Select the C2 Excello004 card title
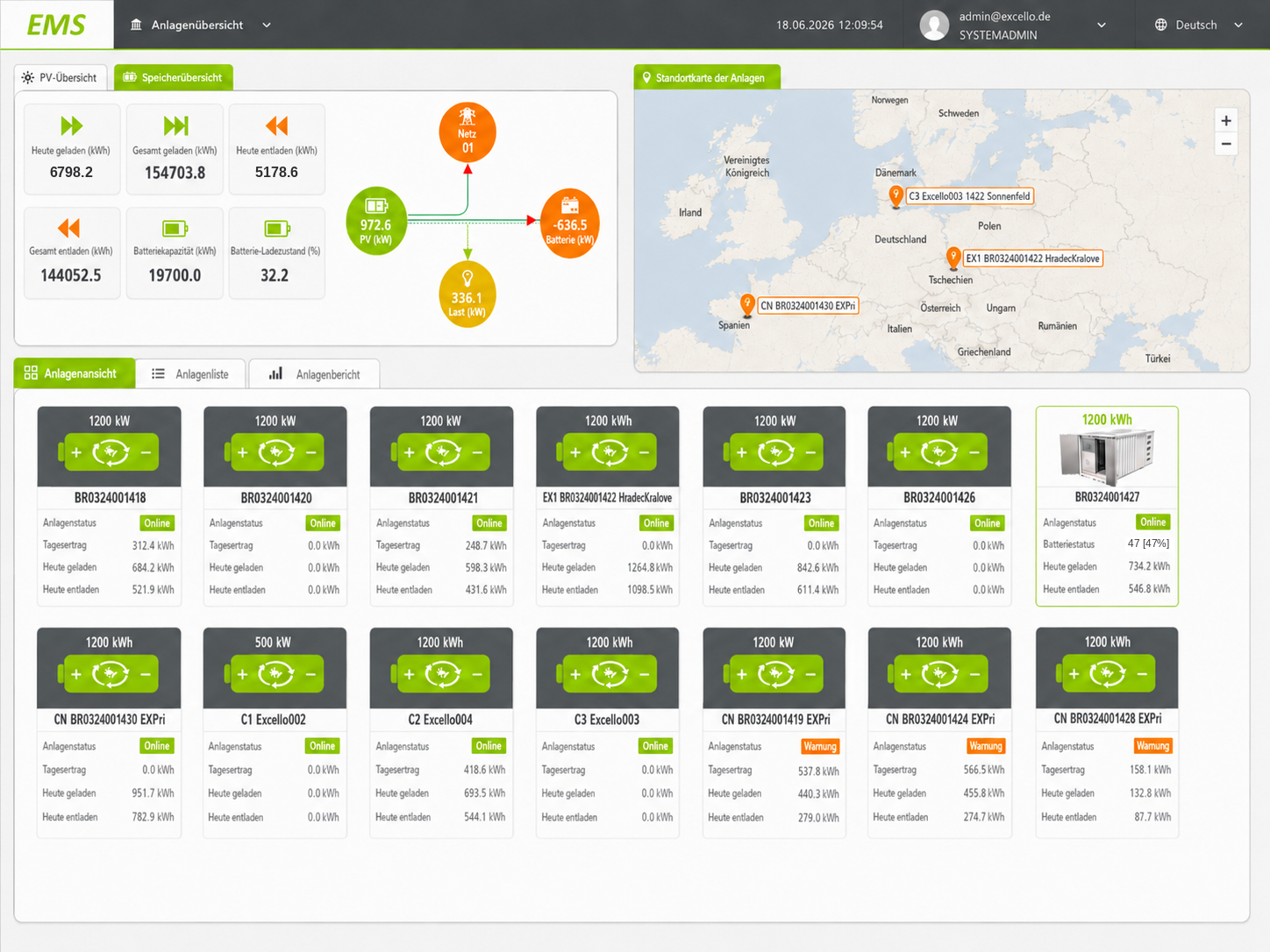This screenshot has height=952, width=1270. [x=440, y=720]
